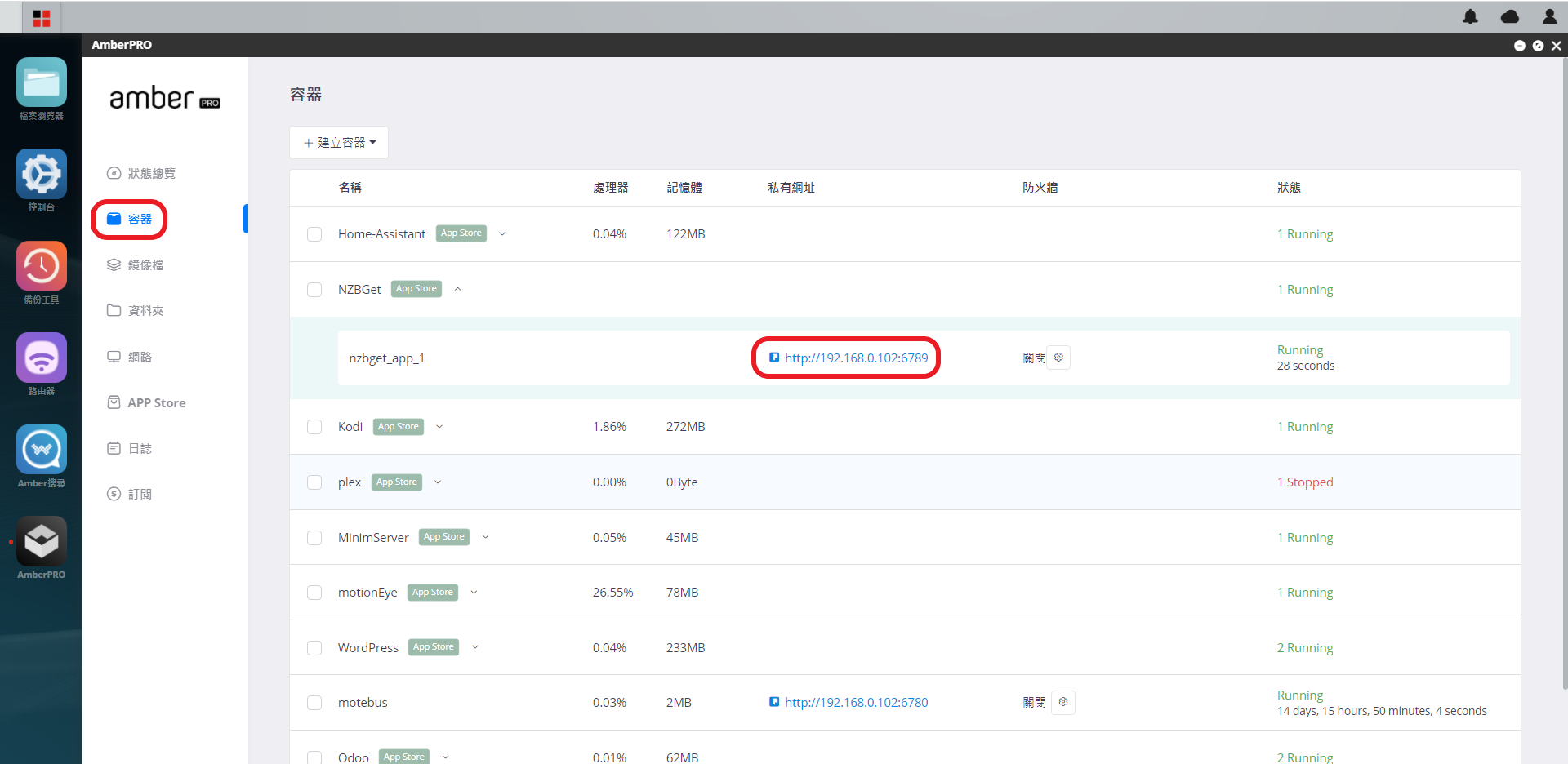Click external link icon beside port 6789 address
Viewport: 1568px width, 764px height.
(774, 358)
